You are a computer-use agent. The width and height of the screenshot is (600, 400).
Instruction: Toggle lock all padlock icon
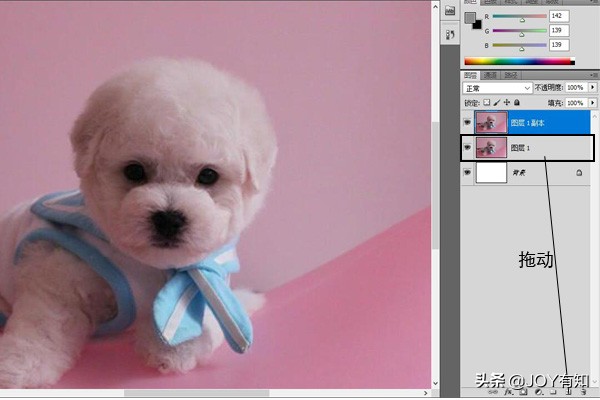(x=517, y=103)
